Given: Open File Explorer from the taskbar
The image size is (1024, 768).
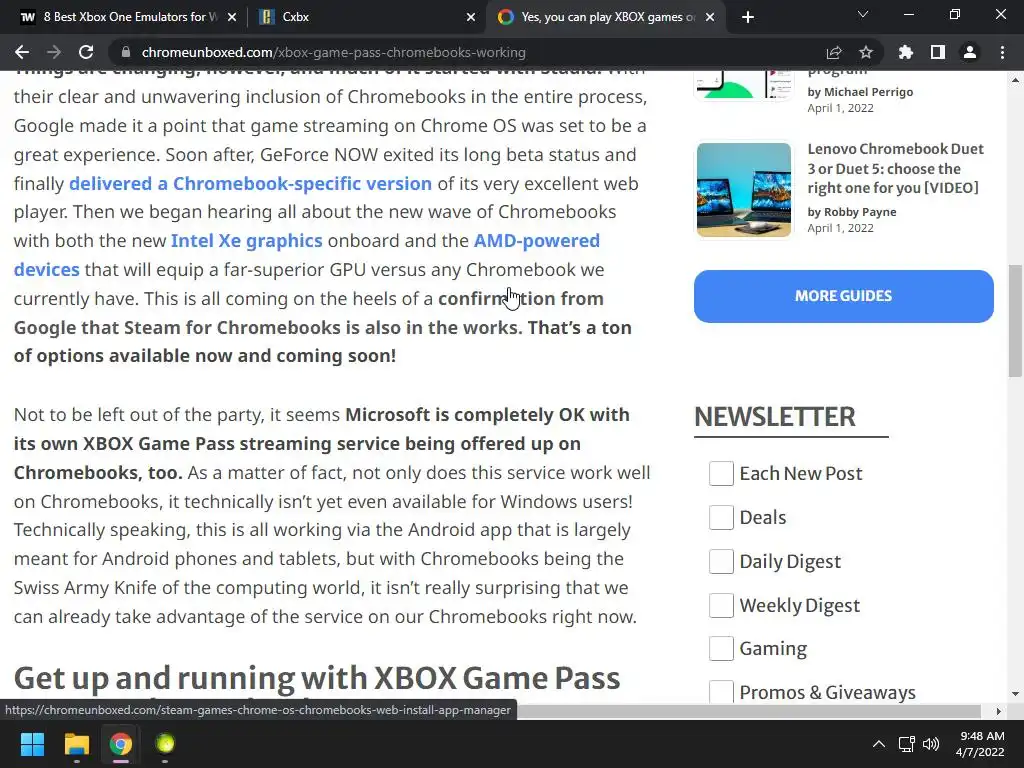Looking at the screenshot, I should click(x=76, y=744).
